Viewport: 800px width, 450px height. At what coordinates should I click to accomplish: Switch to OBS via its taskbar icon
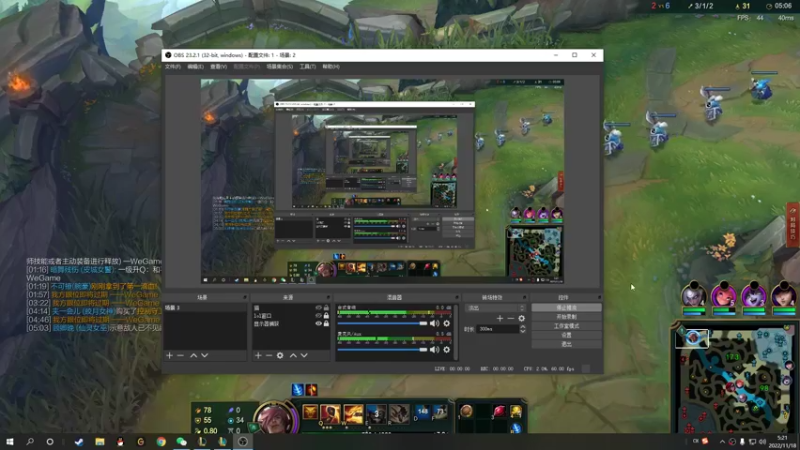tap(243, 442)
